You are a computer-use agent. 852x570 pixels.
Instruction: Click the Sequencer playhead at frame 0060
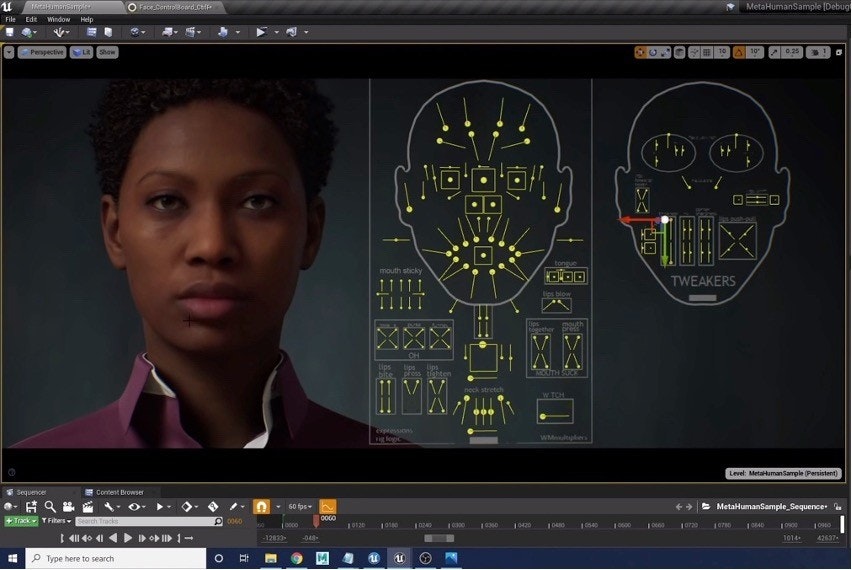tap(316, 521)
